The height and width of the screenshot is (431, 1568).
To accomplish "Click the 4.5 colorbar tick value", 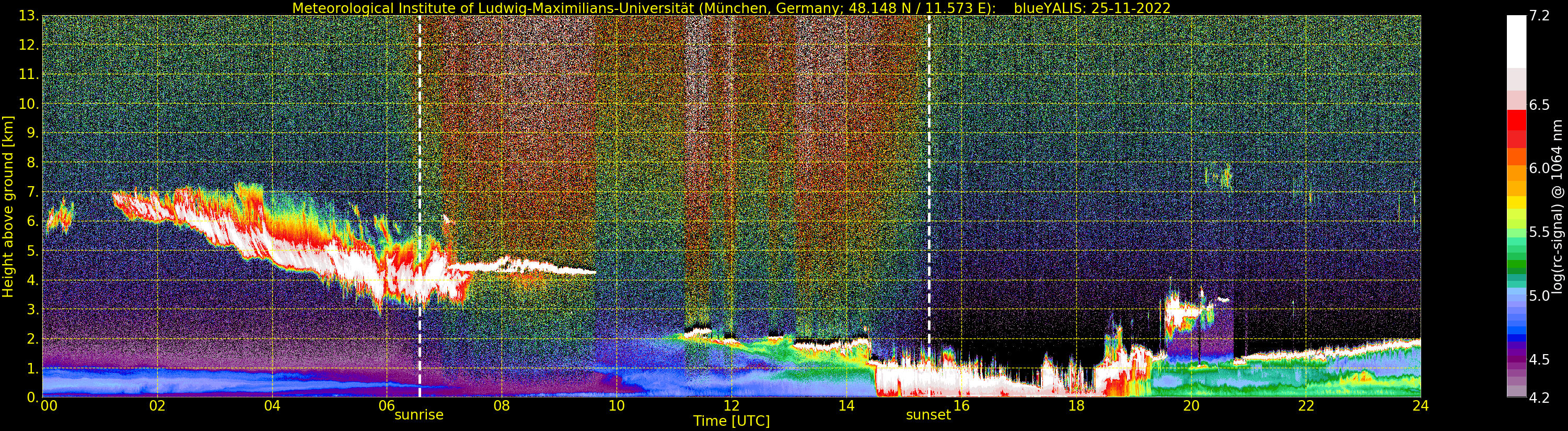I will pyautogui.click(x=1539, y=360).
